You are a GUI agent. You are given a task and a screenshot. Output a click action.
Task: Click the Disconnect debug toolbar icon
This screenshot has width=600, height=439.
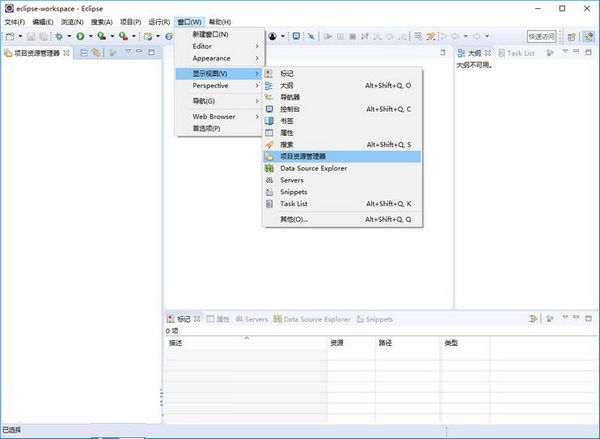(x=365, y=36)
